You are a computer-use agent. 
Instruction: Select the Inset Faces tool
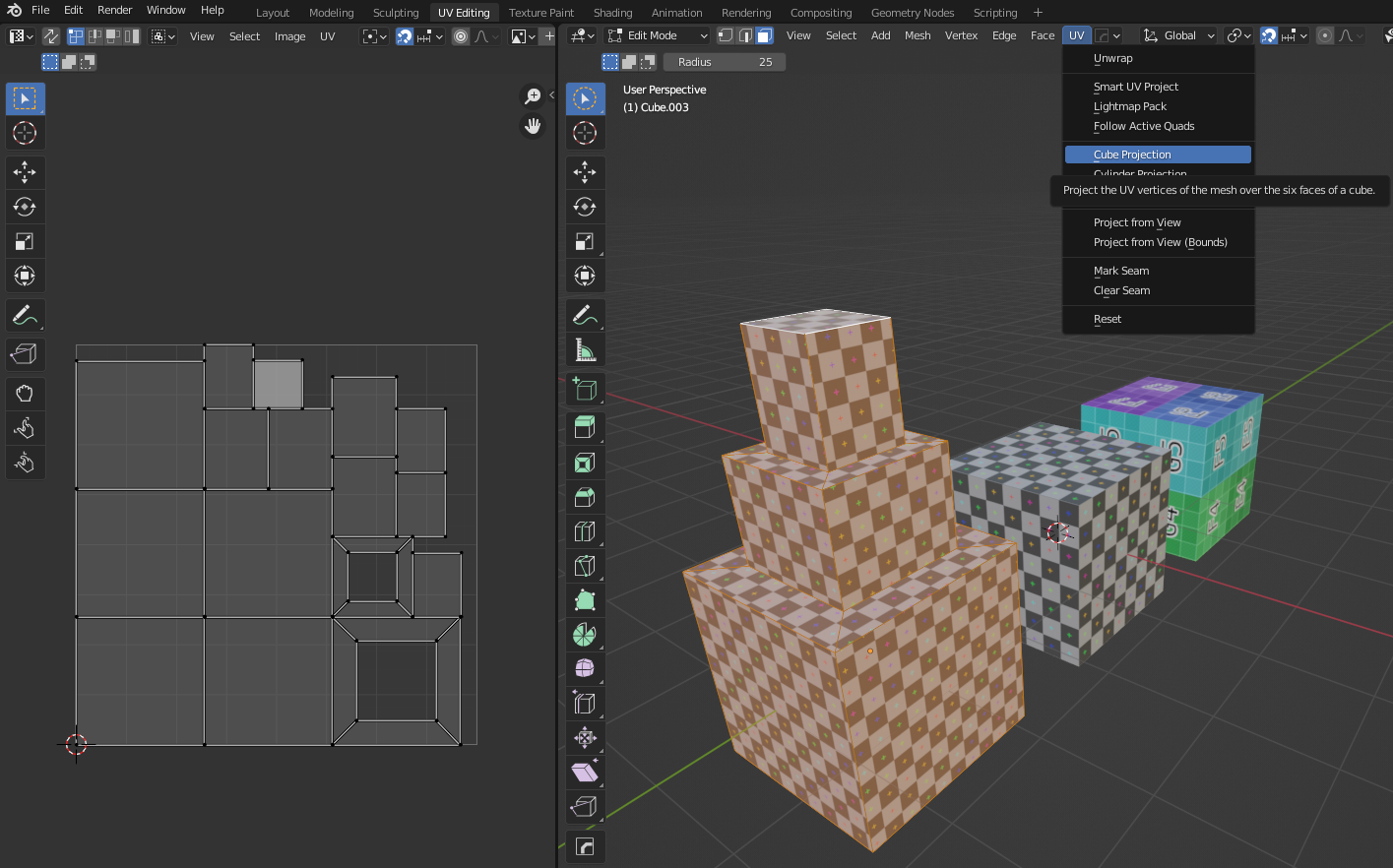pos(585,463)
